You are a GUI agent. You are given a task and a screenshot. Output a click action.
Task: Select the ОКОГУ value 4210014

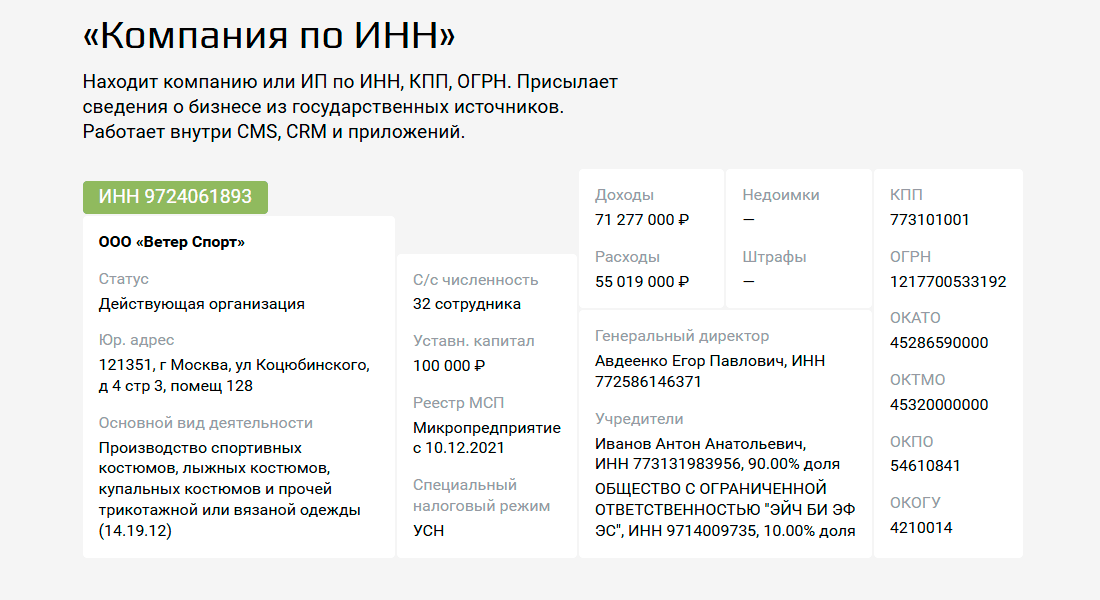click(921, 527)
